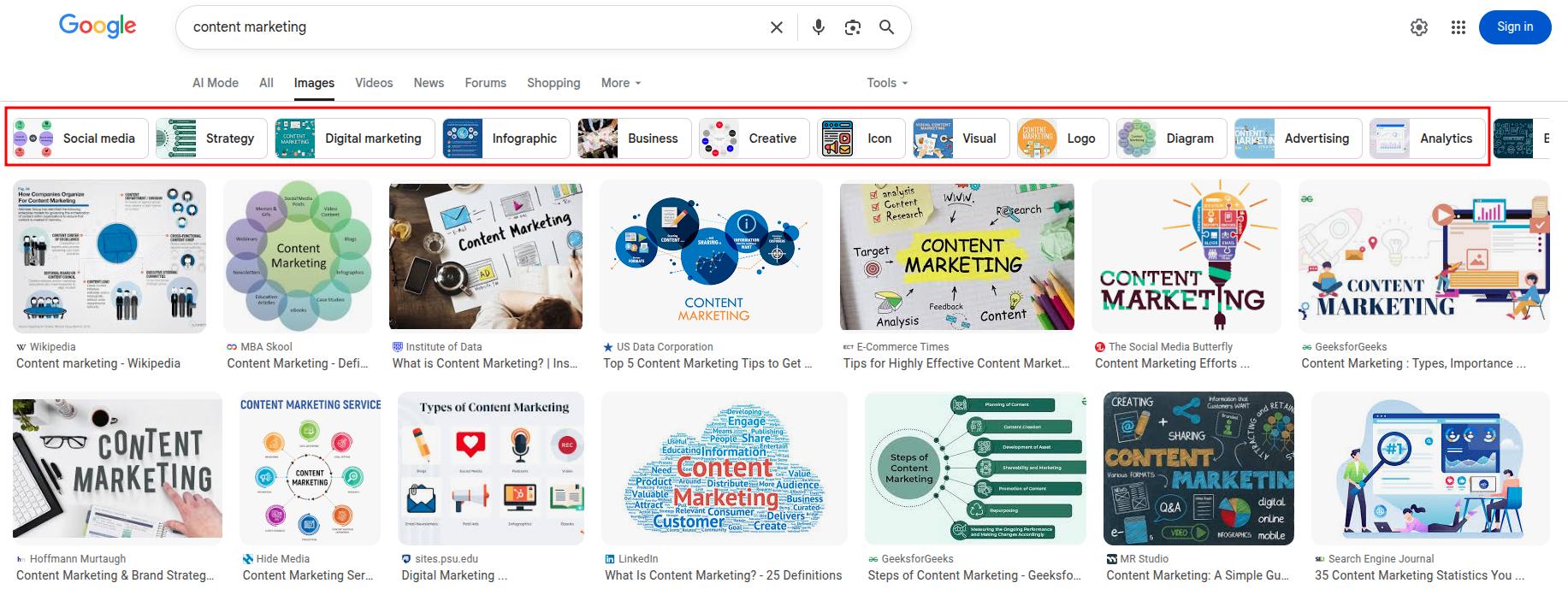Filter by the Icon chip
The height and width of the screenshot is (589, 1568).
(x=861, y=138)
